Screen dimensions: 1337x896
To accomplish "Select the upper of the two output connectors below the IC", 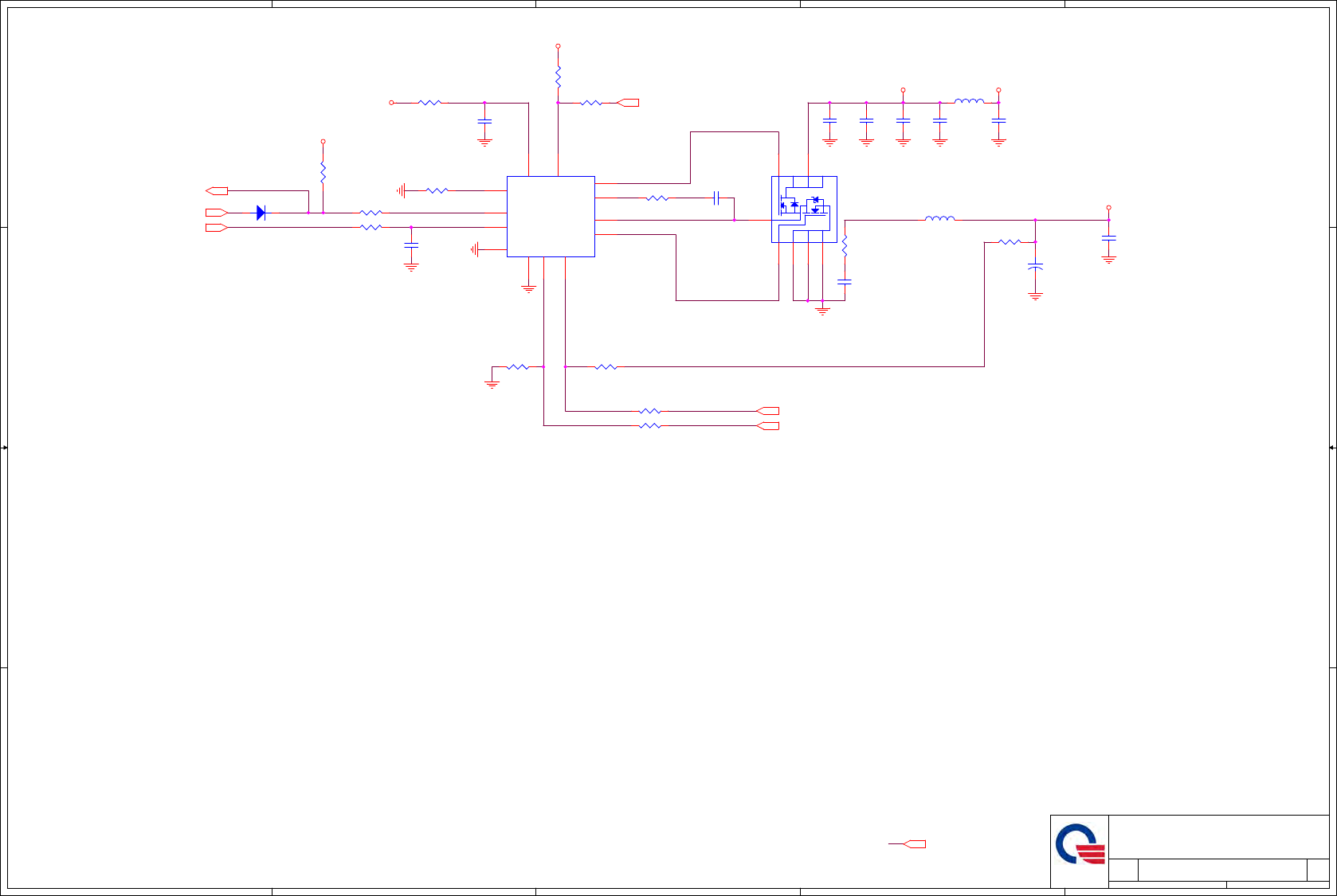I will point(767,411).
